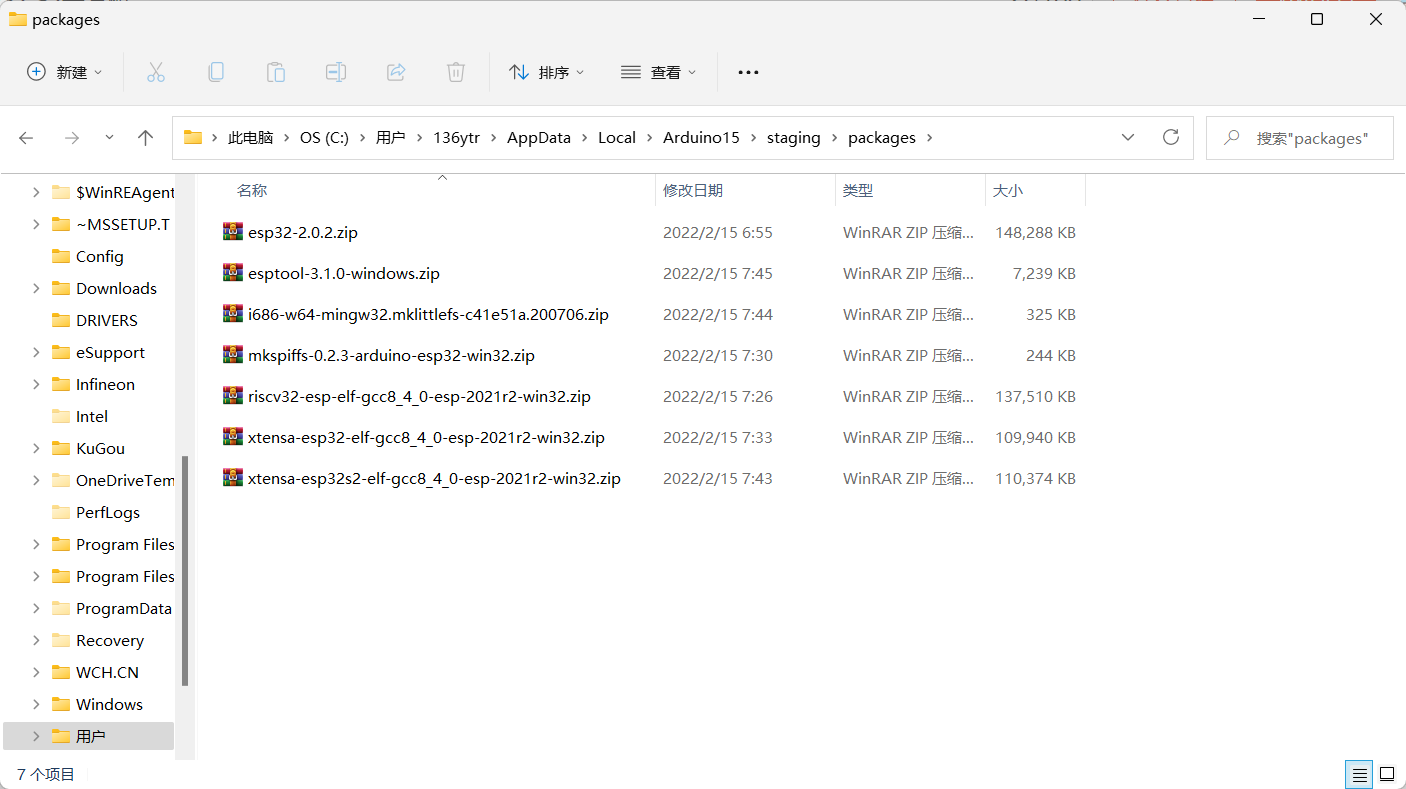Click Local in address breadcrumb

[617, 138]
